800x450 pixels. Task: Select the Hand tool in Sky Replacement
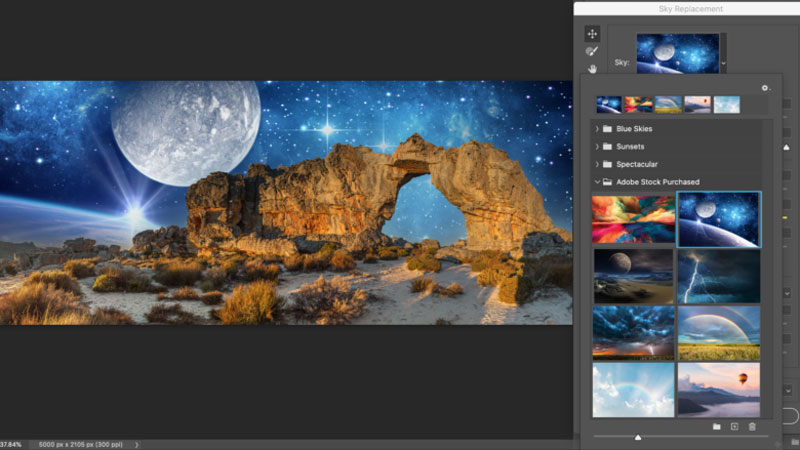coord(592,69)
